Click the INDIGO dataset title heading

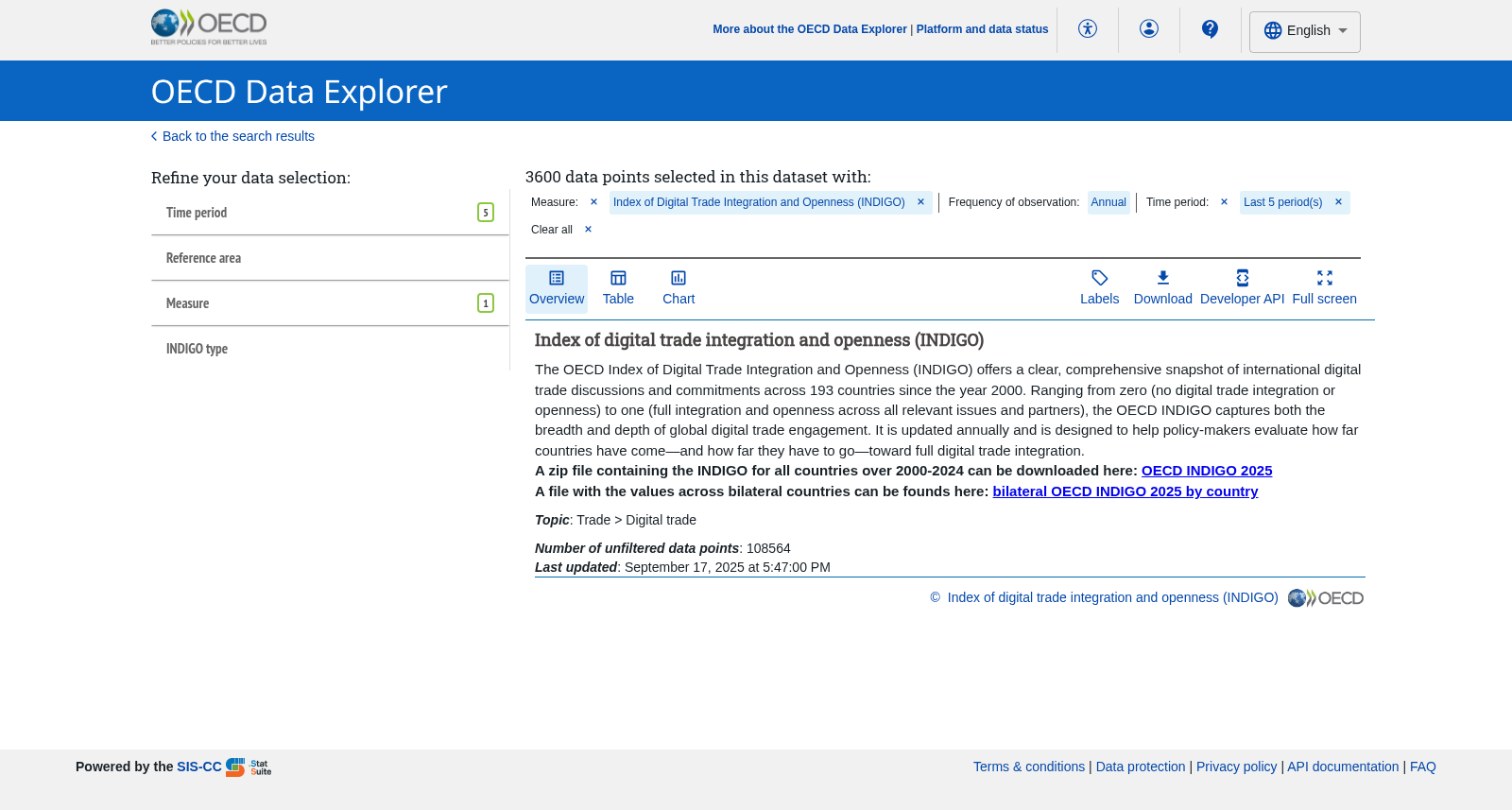point(759,340)
